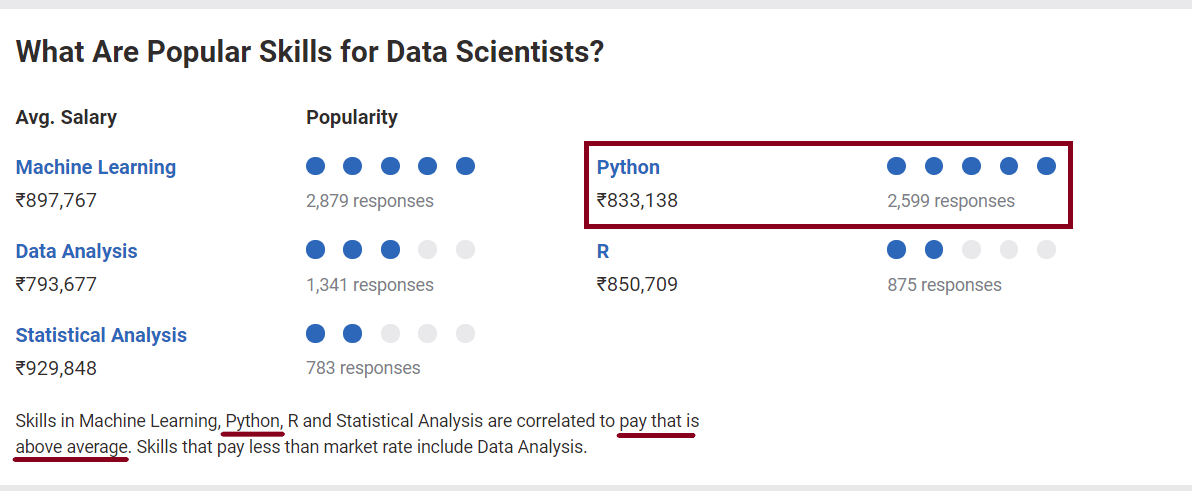Click the first Machine Learning popularity dot
The height and width of the screenshot is (491, 1192).
(315, 166)
